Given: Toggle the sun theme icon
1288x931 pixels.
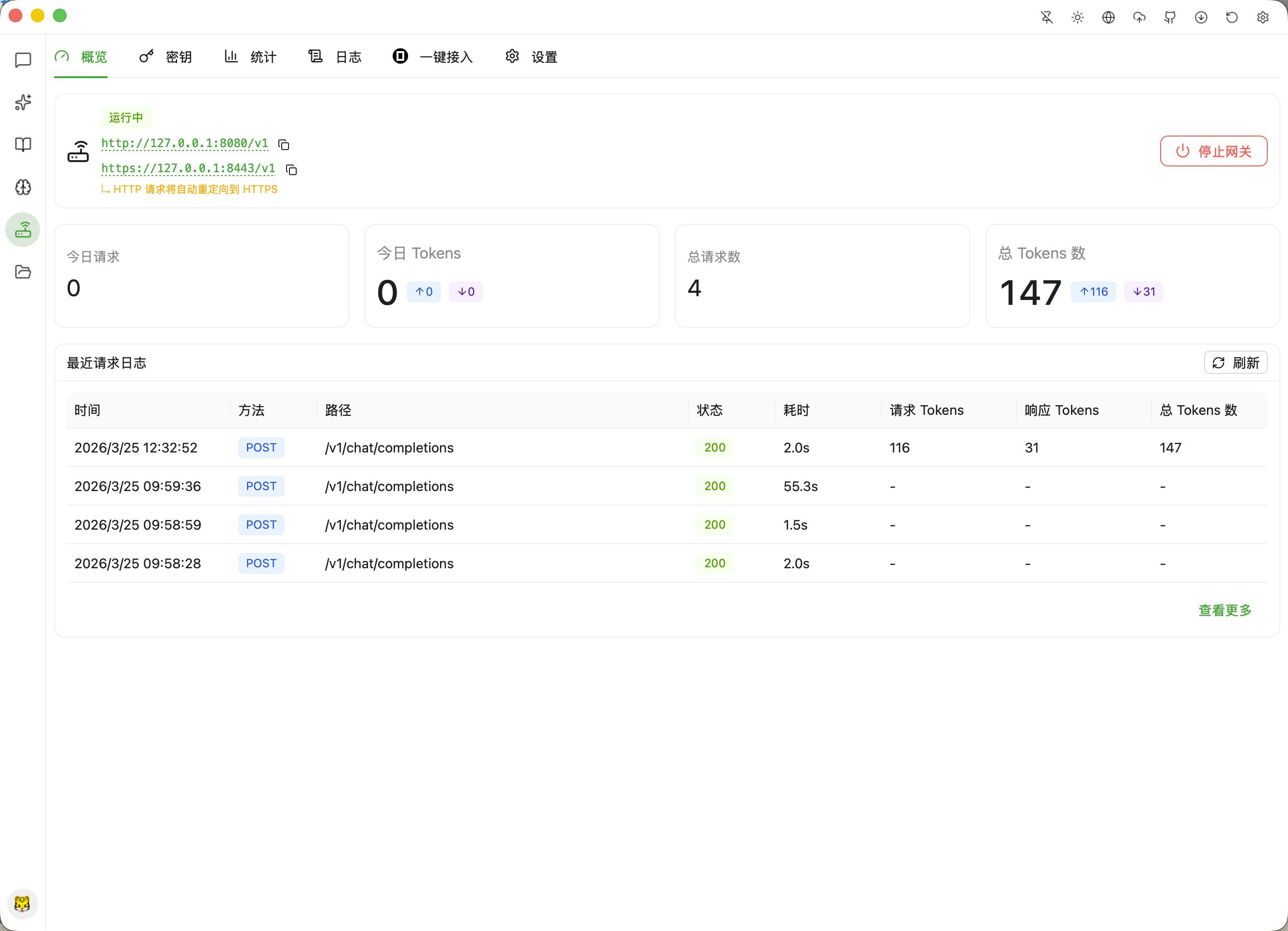Looking at the screenshot, I should [1077, 18].
